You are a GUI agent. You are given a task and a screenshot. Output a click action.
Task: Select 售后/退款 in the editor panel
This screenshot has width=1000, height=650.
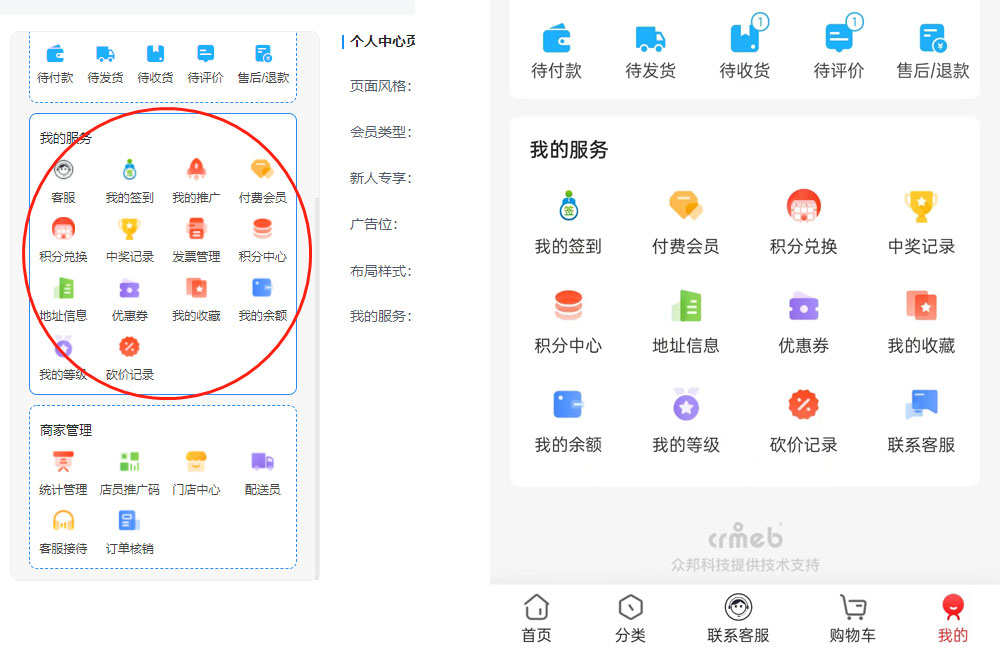263,64
